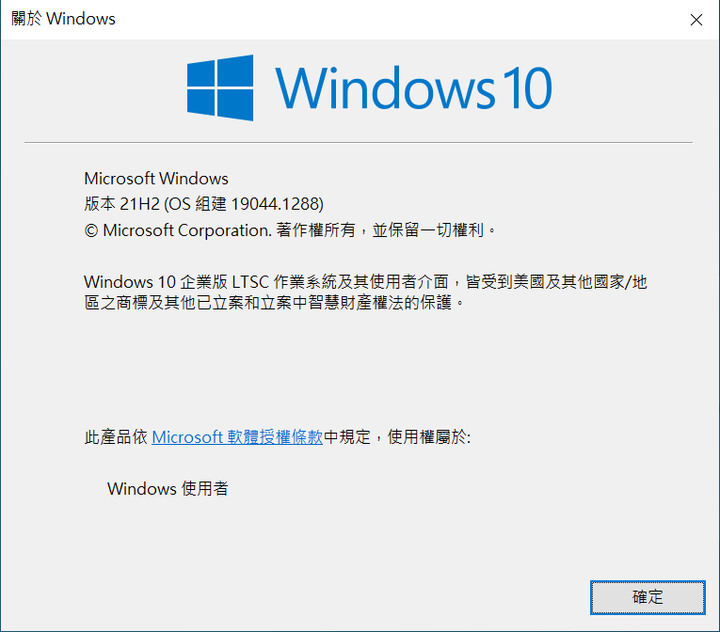Click the blue Windows logo icon
Image resolution: width=720 pixels, height=632 pixels.
pos(220,88)
